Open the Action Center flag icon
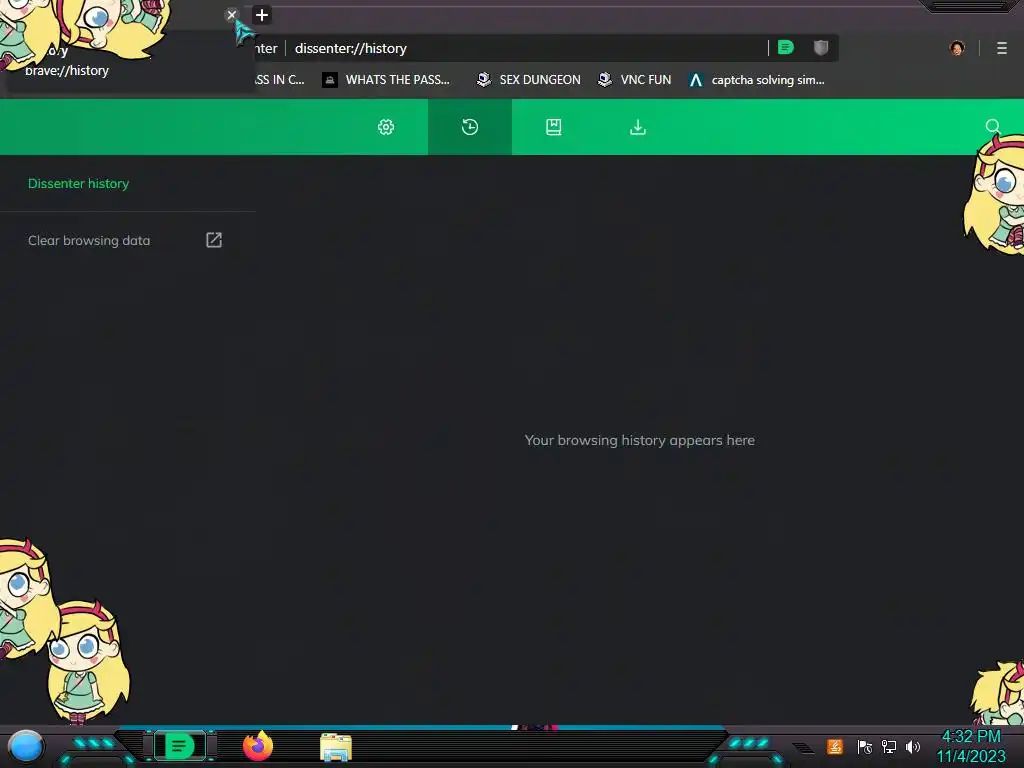Screen dimensions: 1024x768 pos(865,746)
